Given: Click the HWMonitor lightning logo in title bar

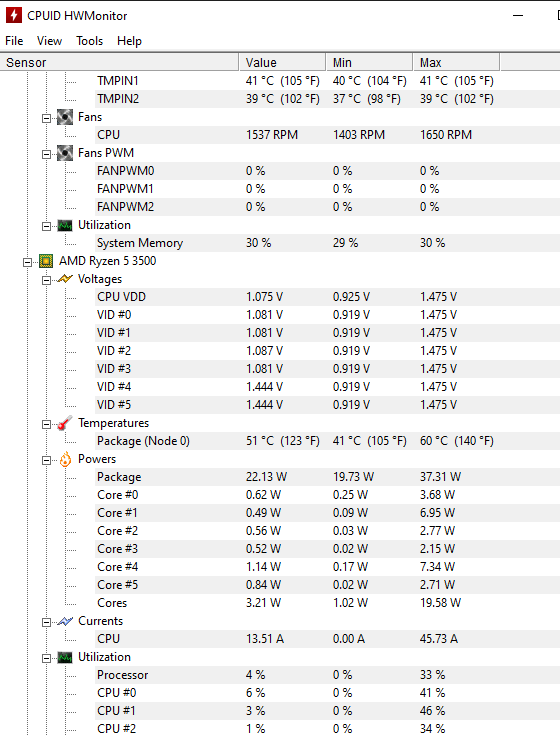Looking at the screenshot, I should coord(14,15).
